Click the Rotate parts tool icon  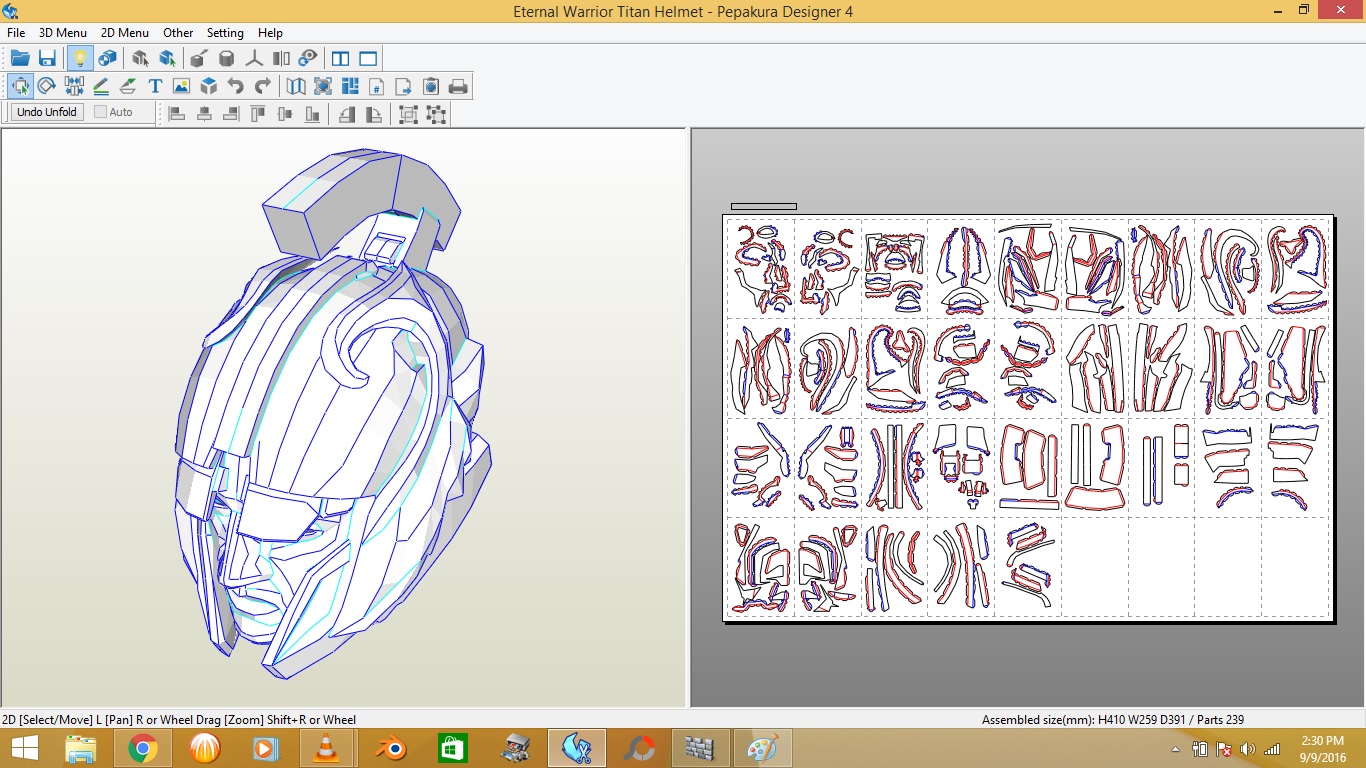click(x=46, y=86)
